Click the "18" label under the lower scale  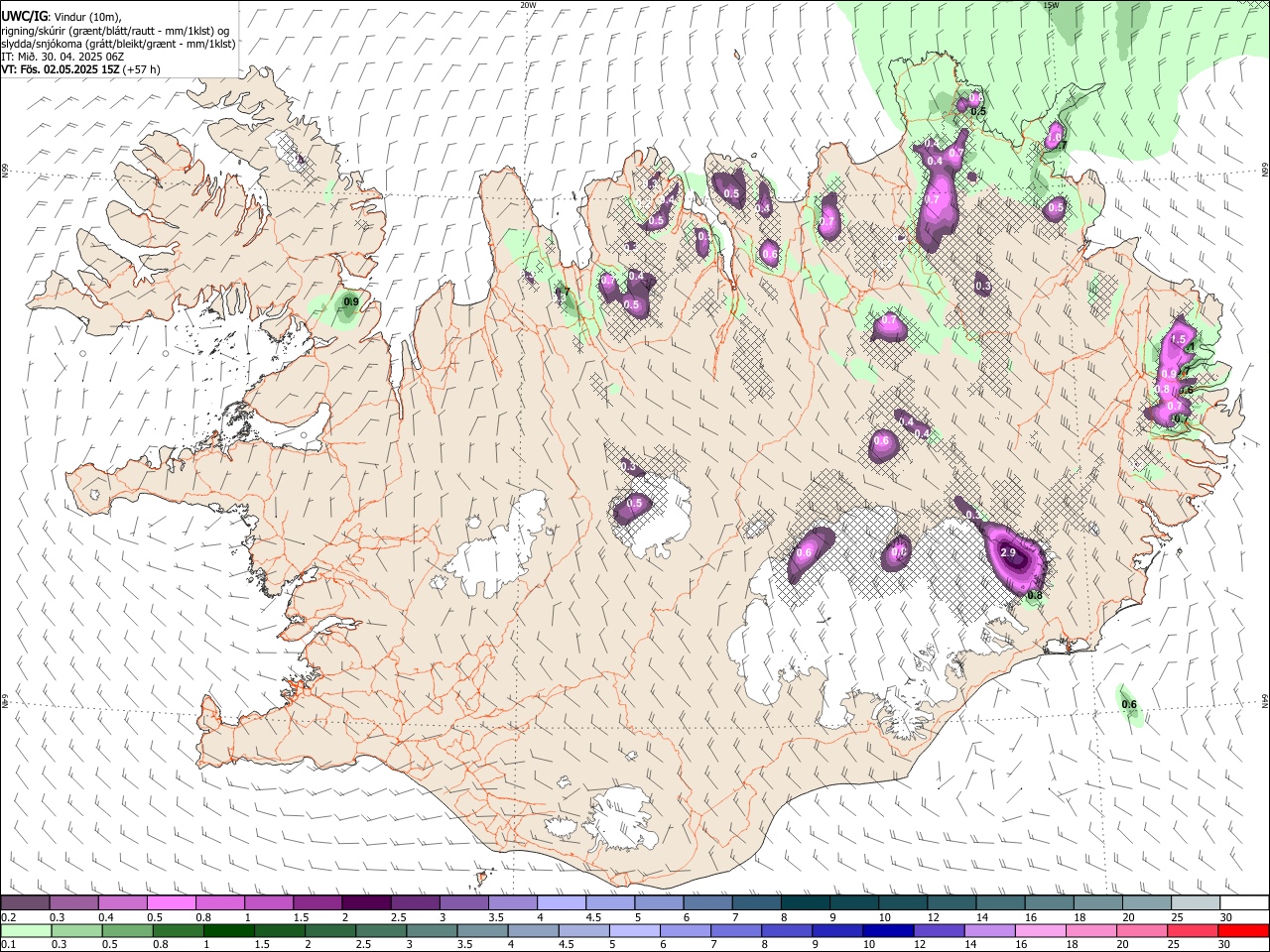pos(1074,944)
